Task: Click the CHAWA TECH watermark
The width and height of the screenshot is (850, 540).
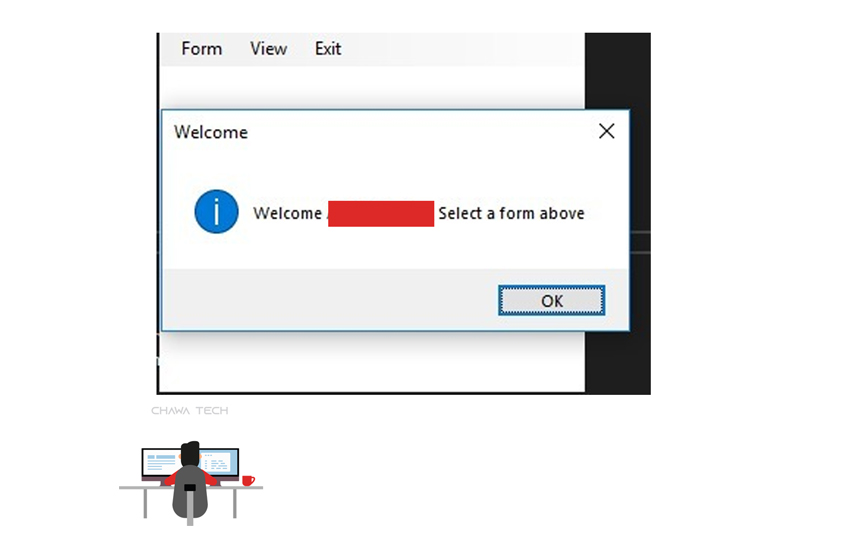Action: (190, 410)
